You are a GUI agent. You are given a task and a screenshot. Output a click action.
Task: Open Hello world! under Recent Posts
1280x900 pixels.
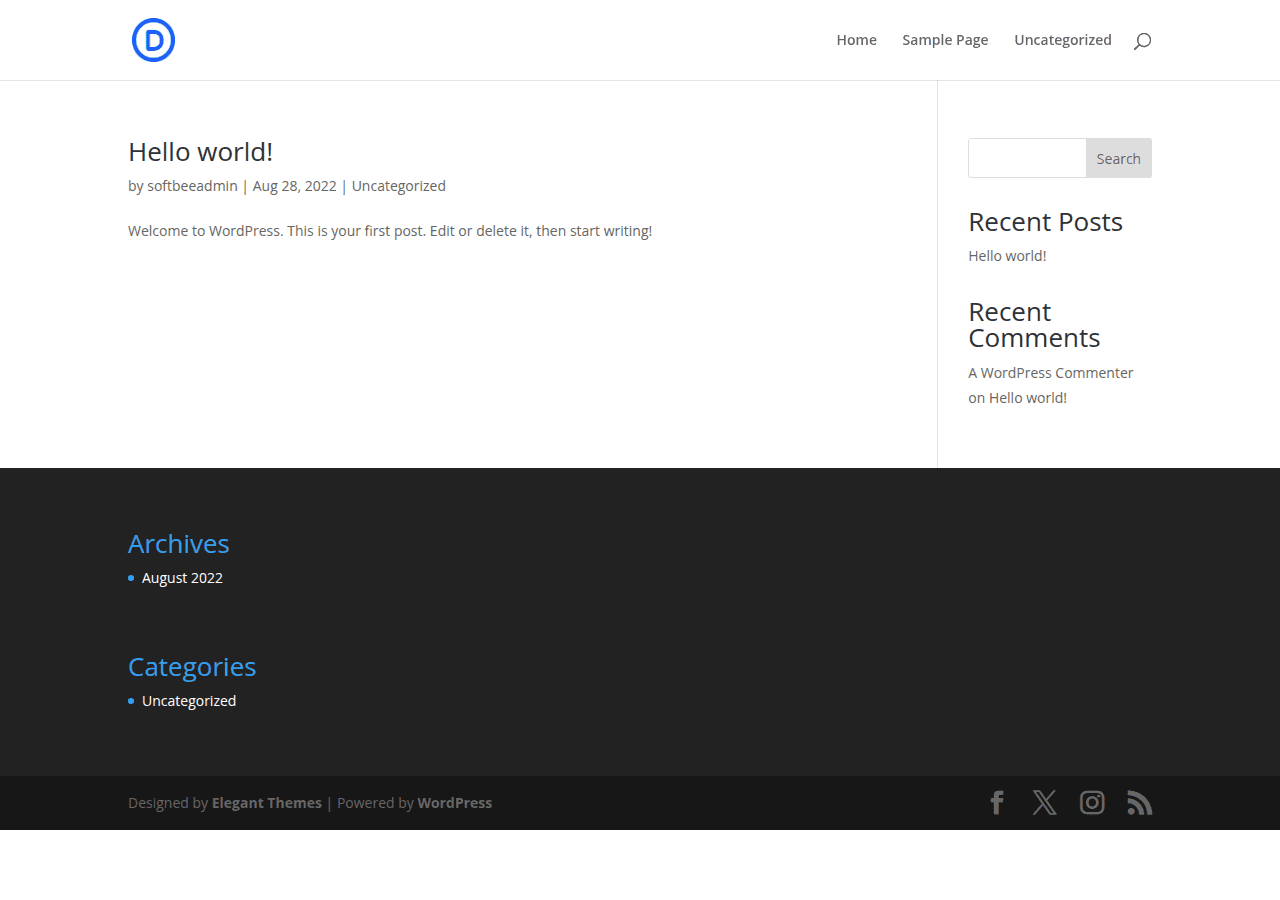point(1007,256)
